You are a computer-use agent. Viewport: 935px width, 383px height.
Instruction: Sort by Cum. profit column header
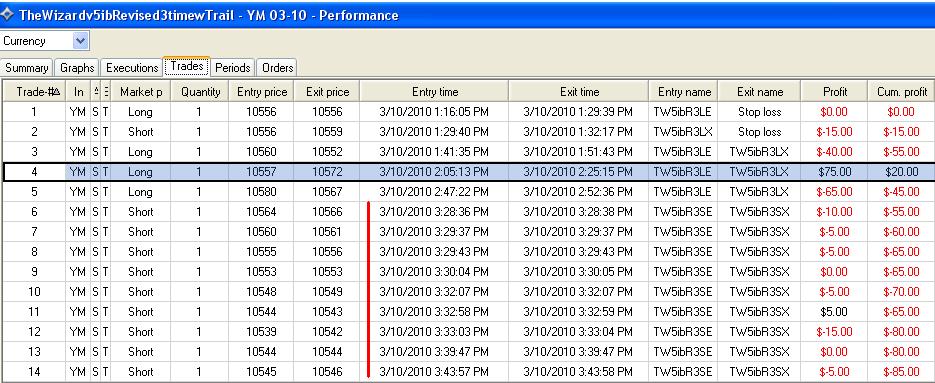tap(902, 92)
